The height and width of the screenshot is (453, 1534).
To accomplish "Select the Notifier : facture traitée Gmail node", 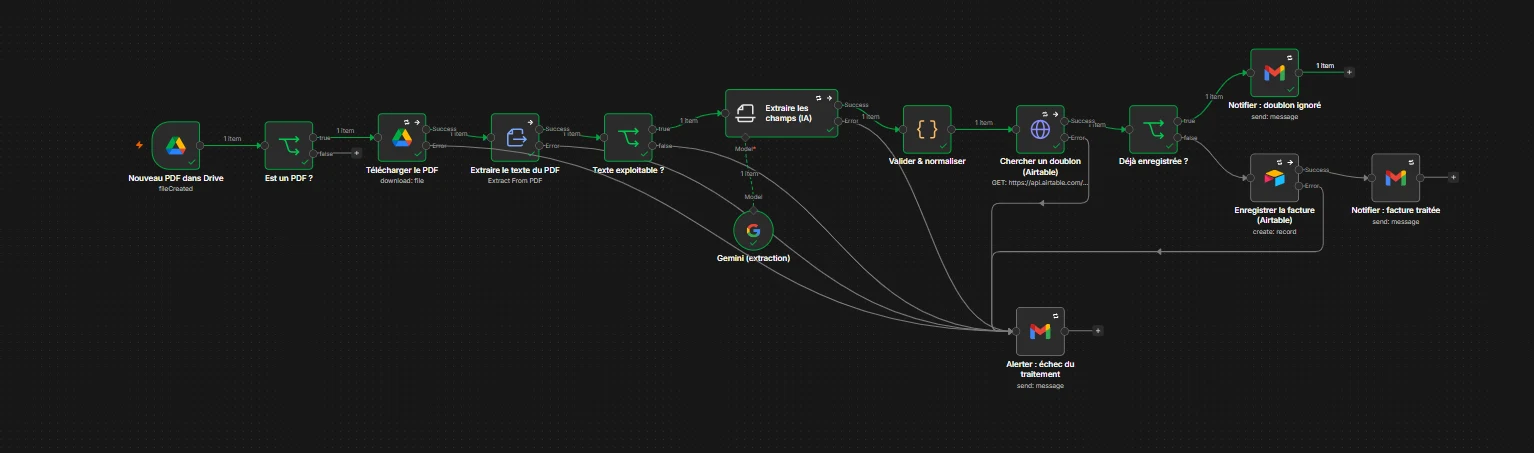I will pos(1395,177).
